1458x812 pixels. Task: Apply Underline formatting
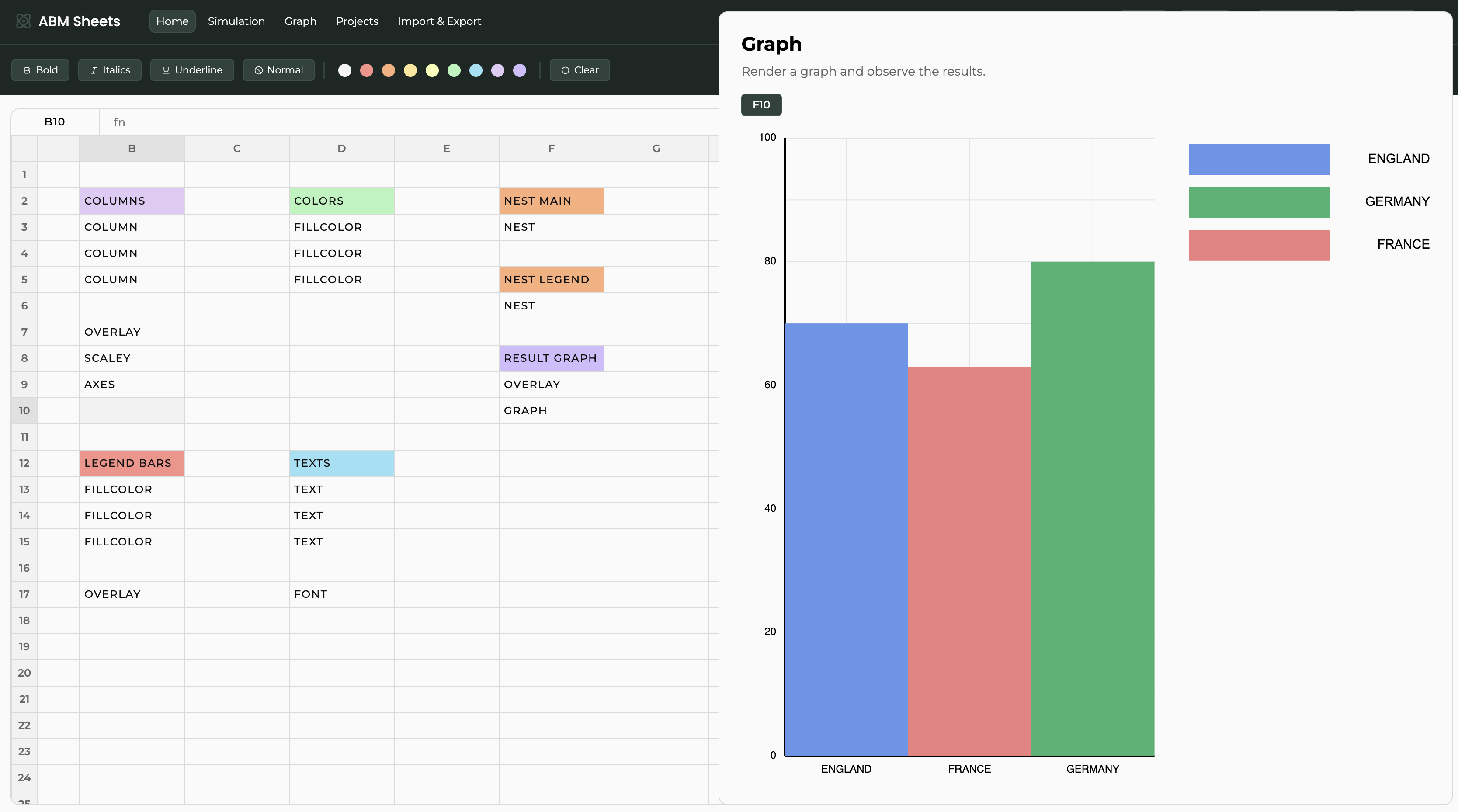(x=192, y=70)
